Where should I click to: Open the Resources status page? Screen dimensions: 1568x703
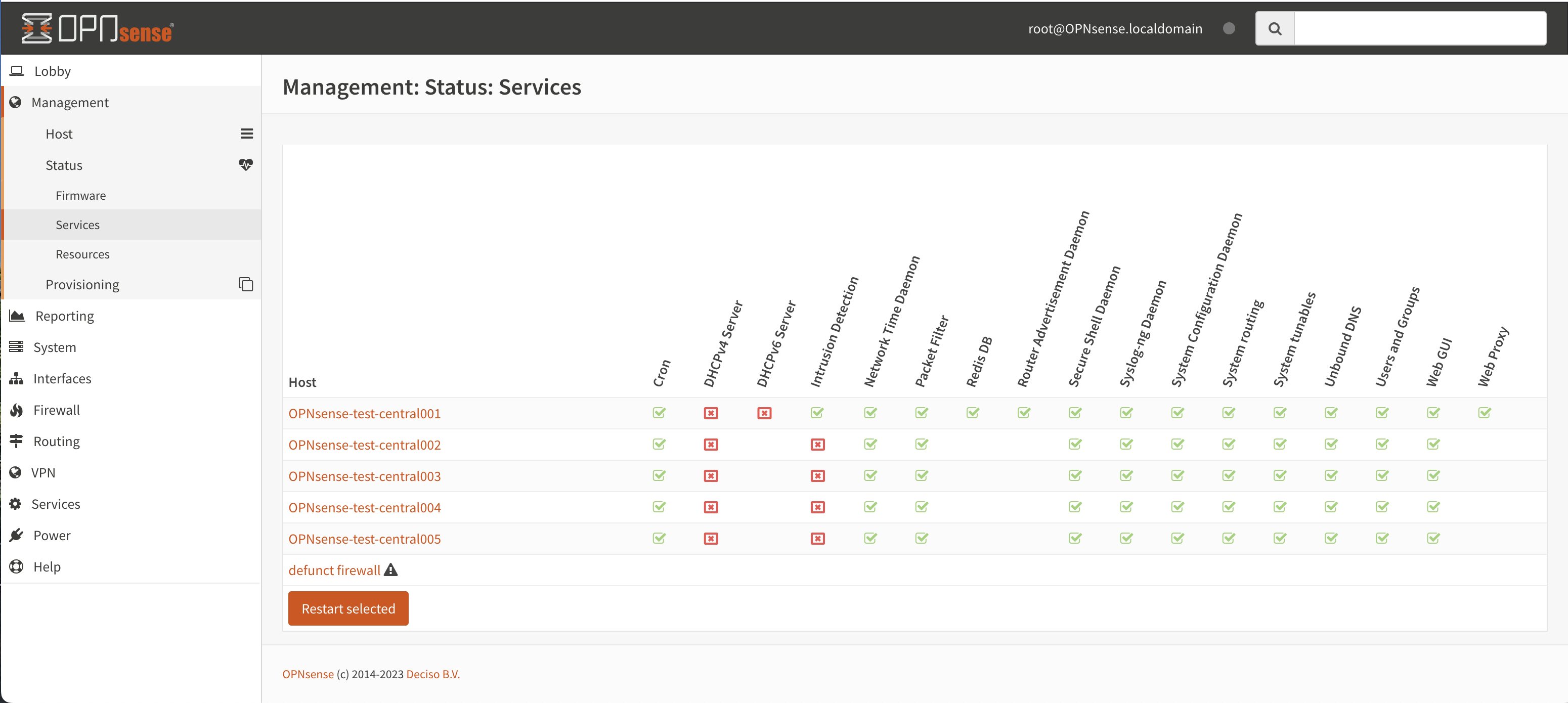(82, 254)
